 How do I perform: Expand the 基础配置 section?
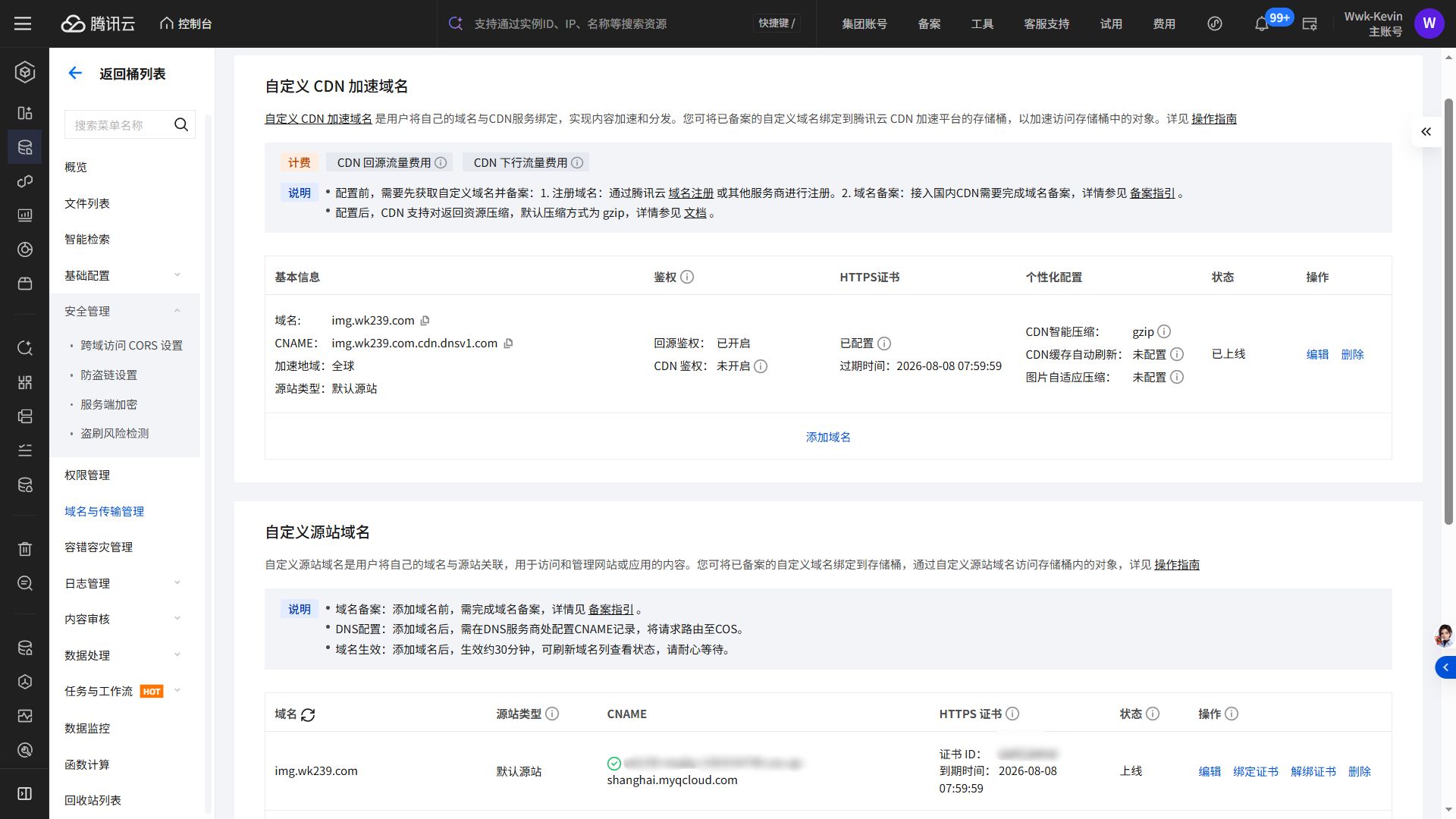[x=124, y=275]
